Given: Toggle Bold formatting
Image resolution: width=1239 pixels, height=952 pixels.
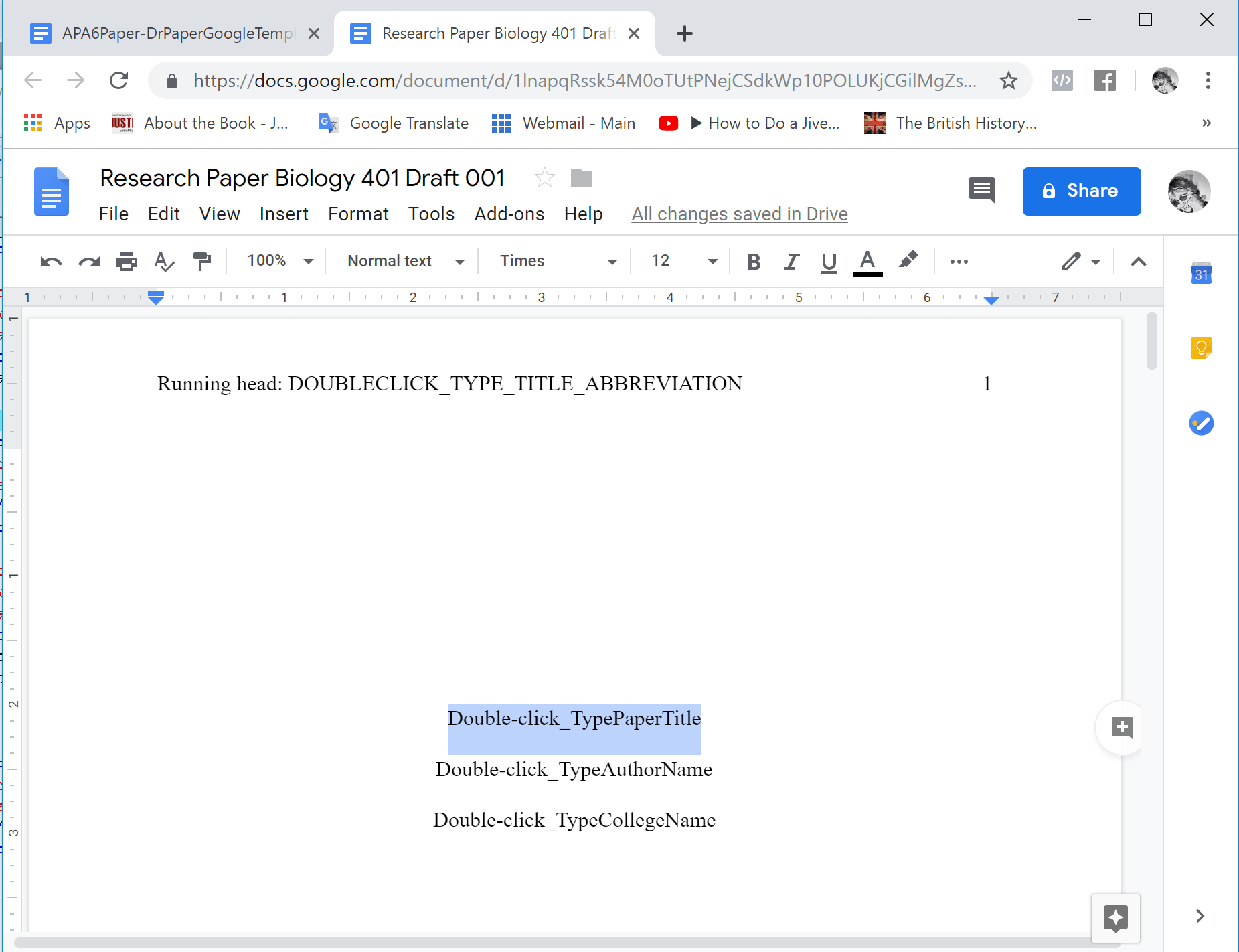Looking at the screenshot, I should 753,262.
